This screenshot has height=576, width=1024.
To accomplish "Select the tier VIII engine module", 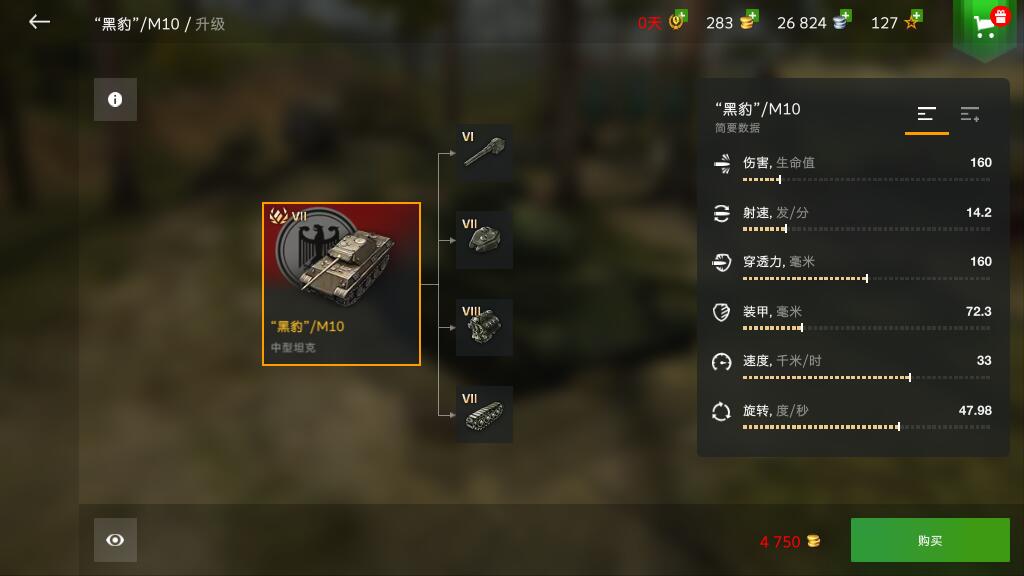I will (x=484, y=327).
